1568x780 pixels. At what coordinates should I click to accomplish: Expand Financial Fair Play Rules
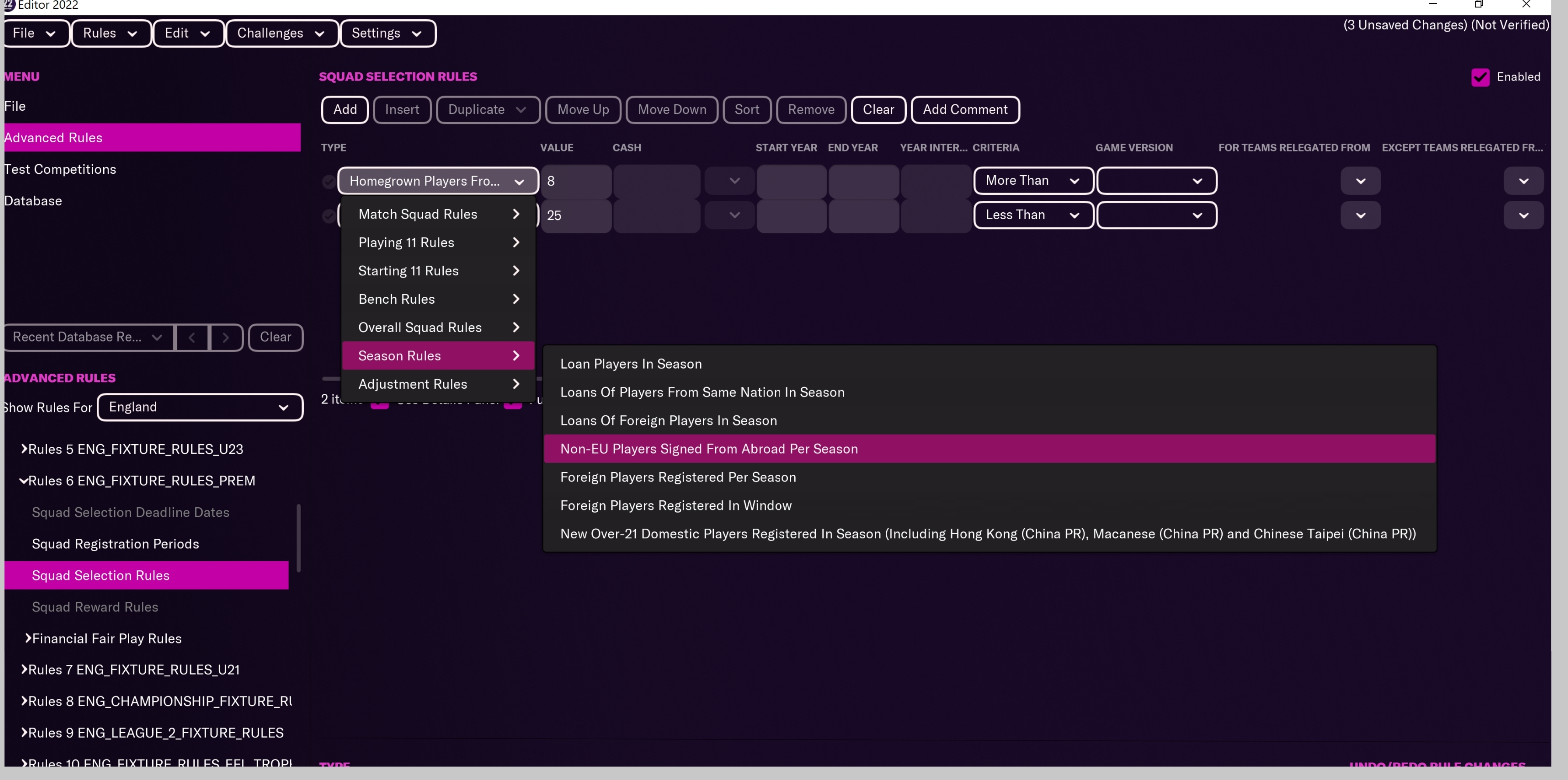tap(28, 638)
